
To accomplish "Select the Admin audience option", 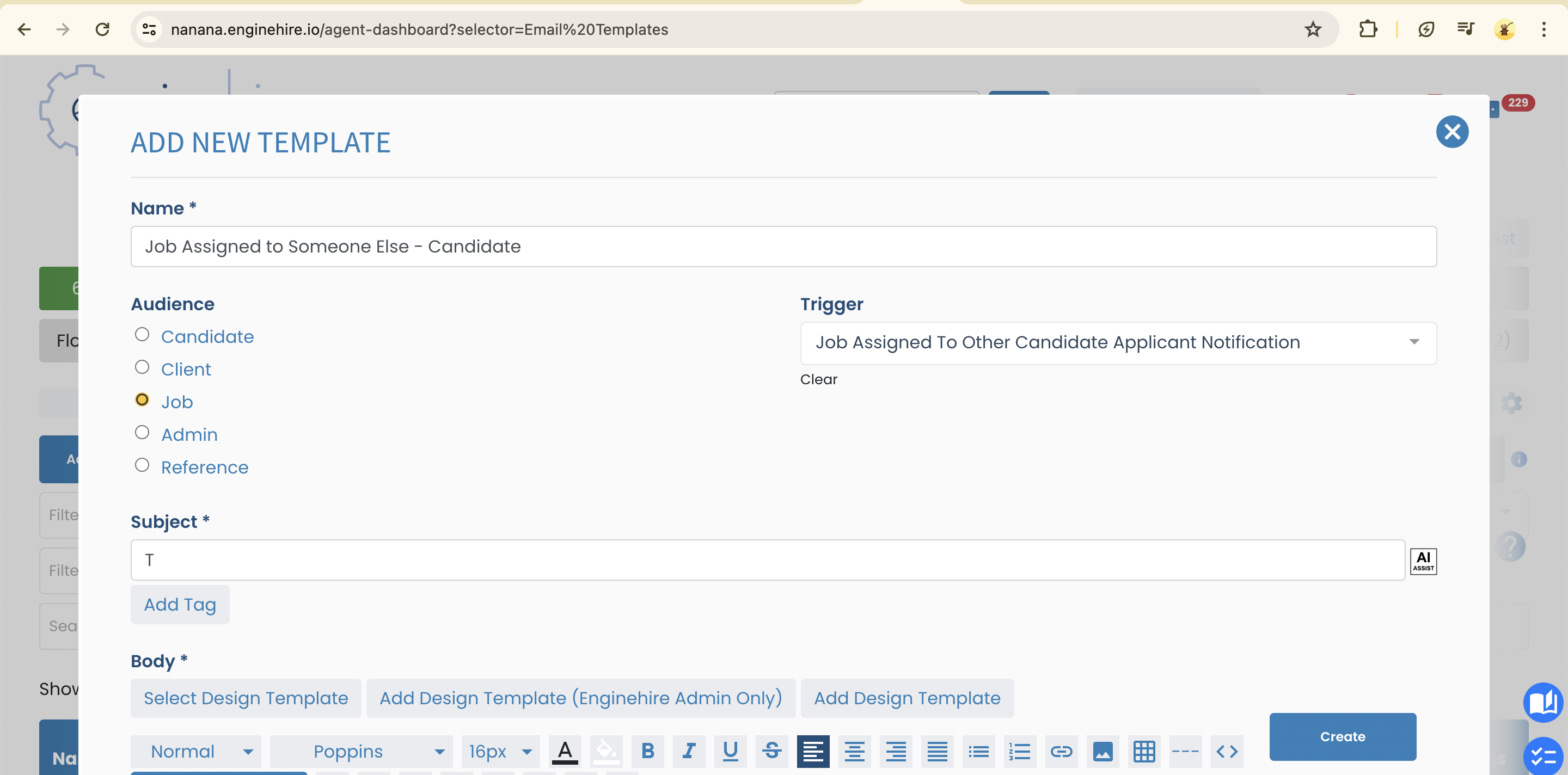I will [142, 433].
